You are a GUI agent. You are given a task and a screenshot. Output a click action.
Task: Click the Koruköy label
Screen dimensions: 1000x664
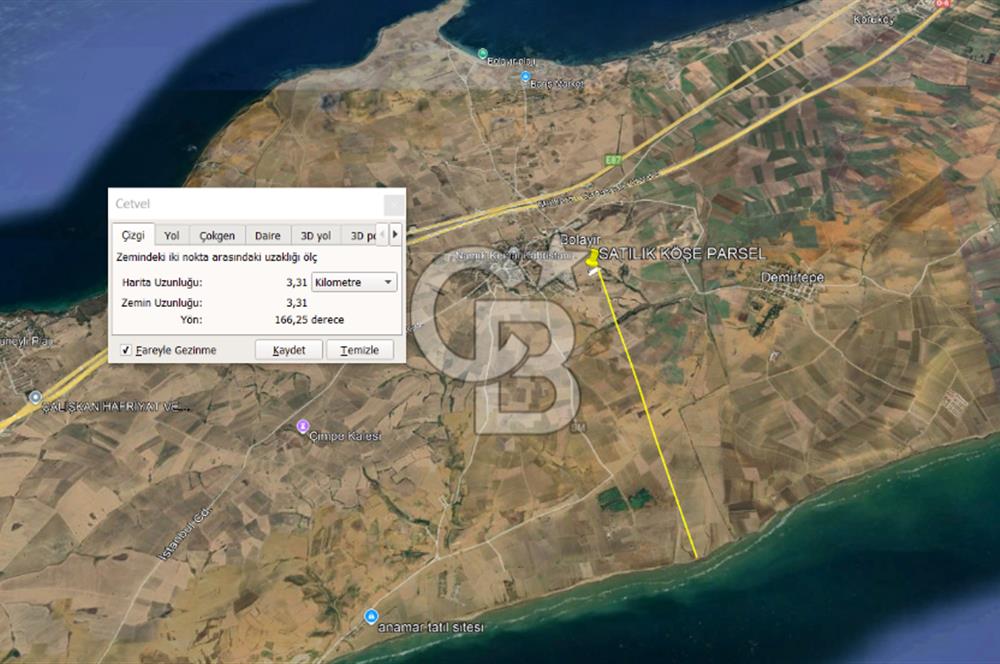pos(874,20)
